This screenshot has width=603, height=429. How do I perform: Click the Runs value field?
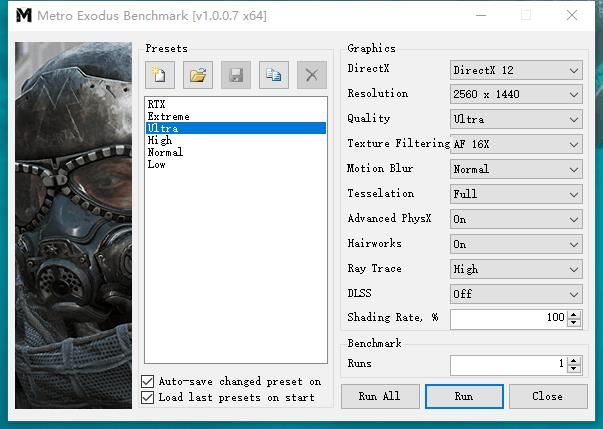point(509,365)
